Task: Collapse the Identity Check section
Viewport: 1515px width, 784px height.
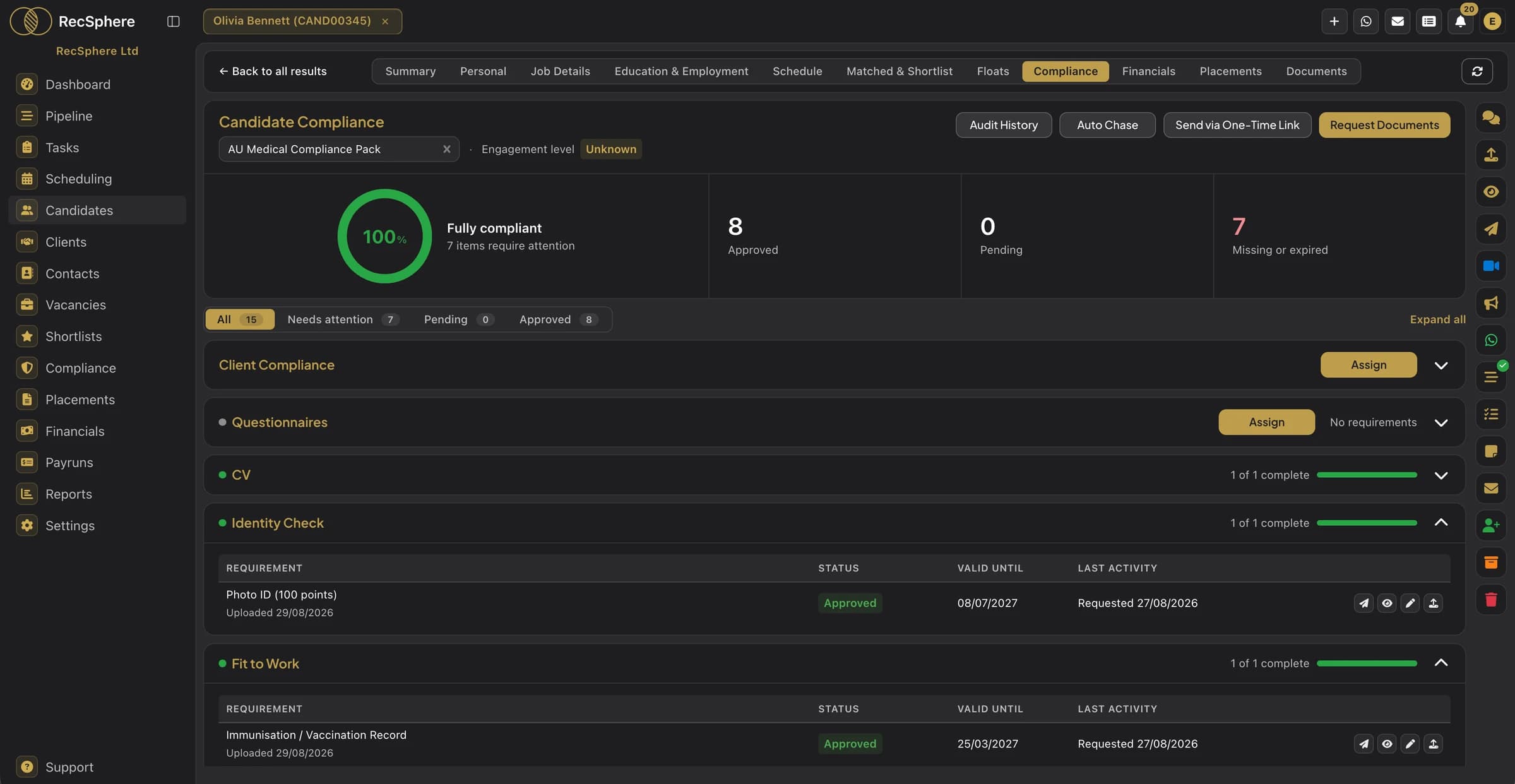Action: (1441, 523)
